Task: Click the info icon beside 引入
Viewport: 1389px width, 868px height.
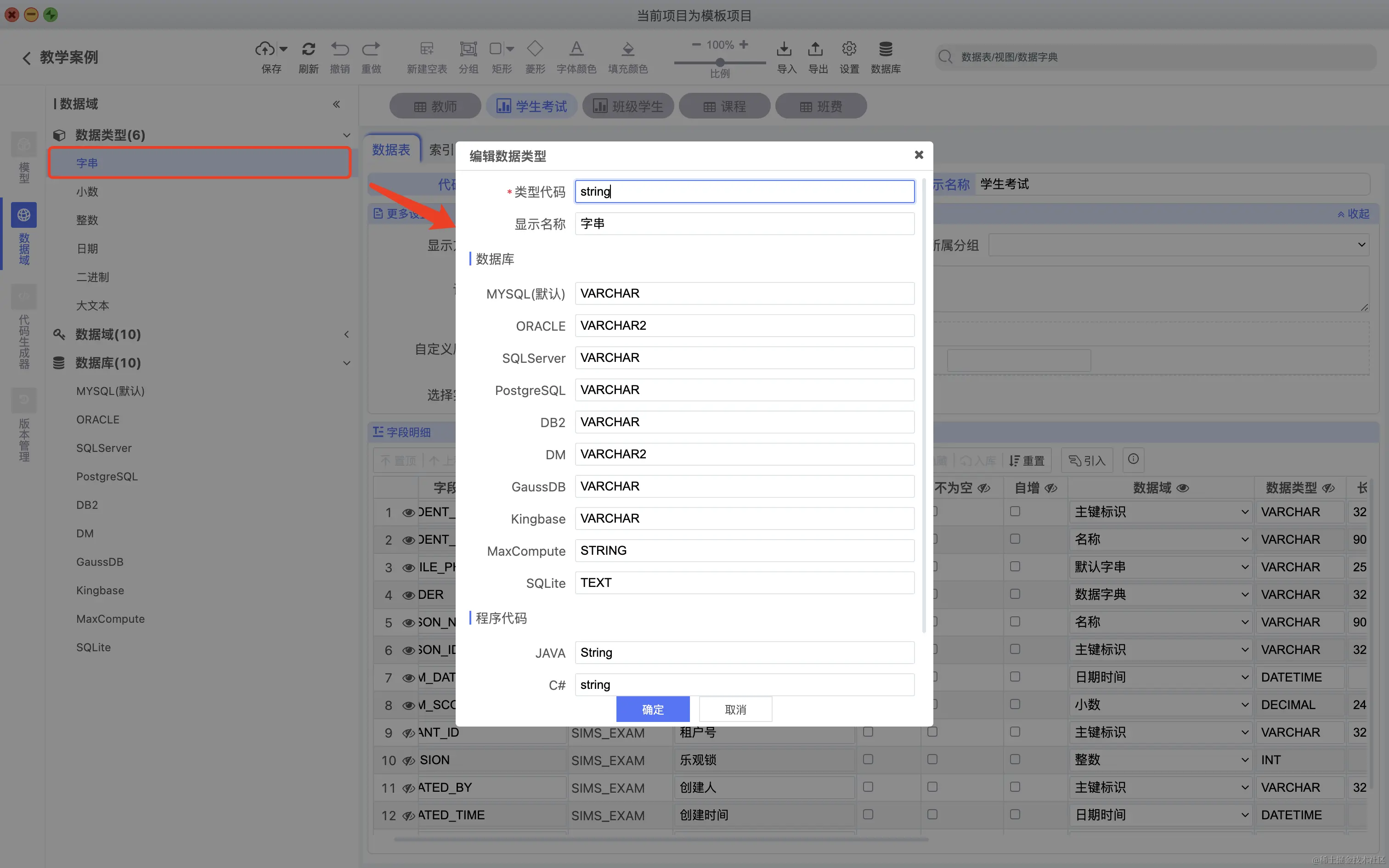Action: pos(1133,459)
